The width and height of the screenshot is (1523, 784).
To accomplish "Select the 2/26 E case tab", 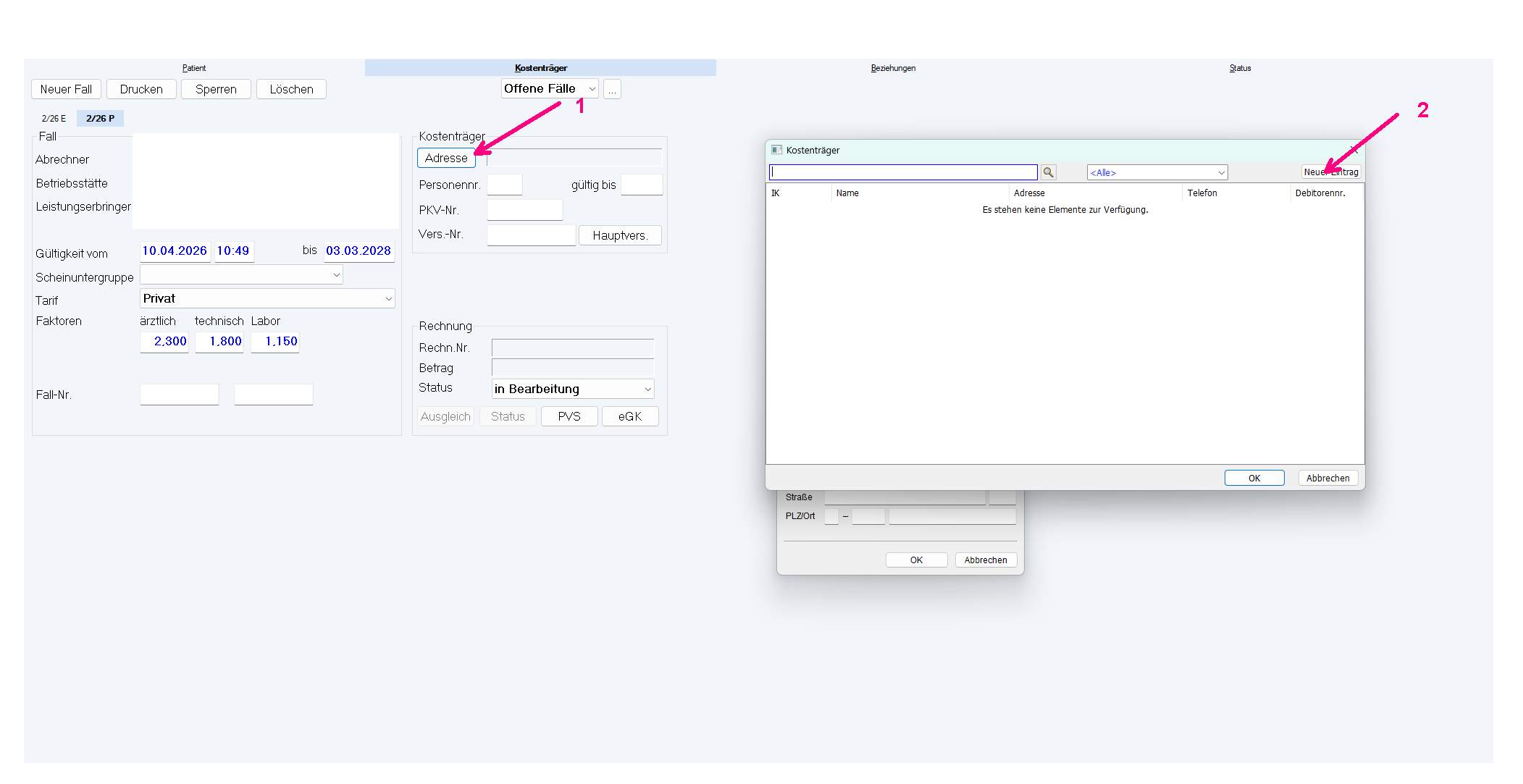I will click(x=54, y=118).
